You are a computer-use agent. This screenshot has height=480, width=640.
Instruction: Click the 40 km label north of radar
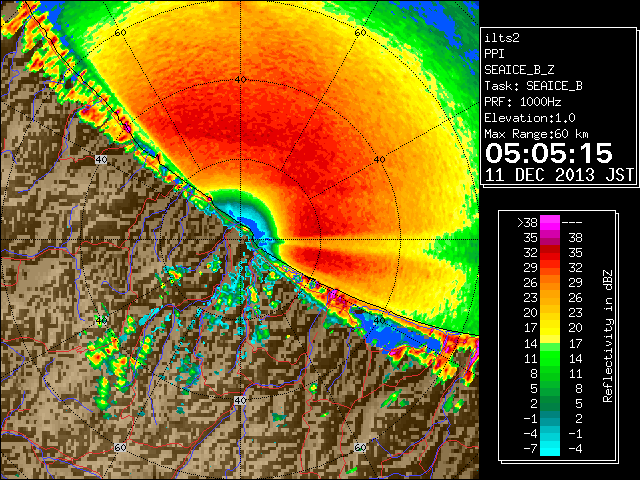click(240, 80)
